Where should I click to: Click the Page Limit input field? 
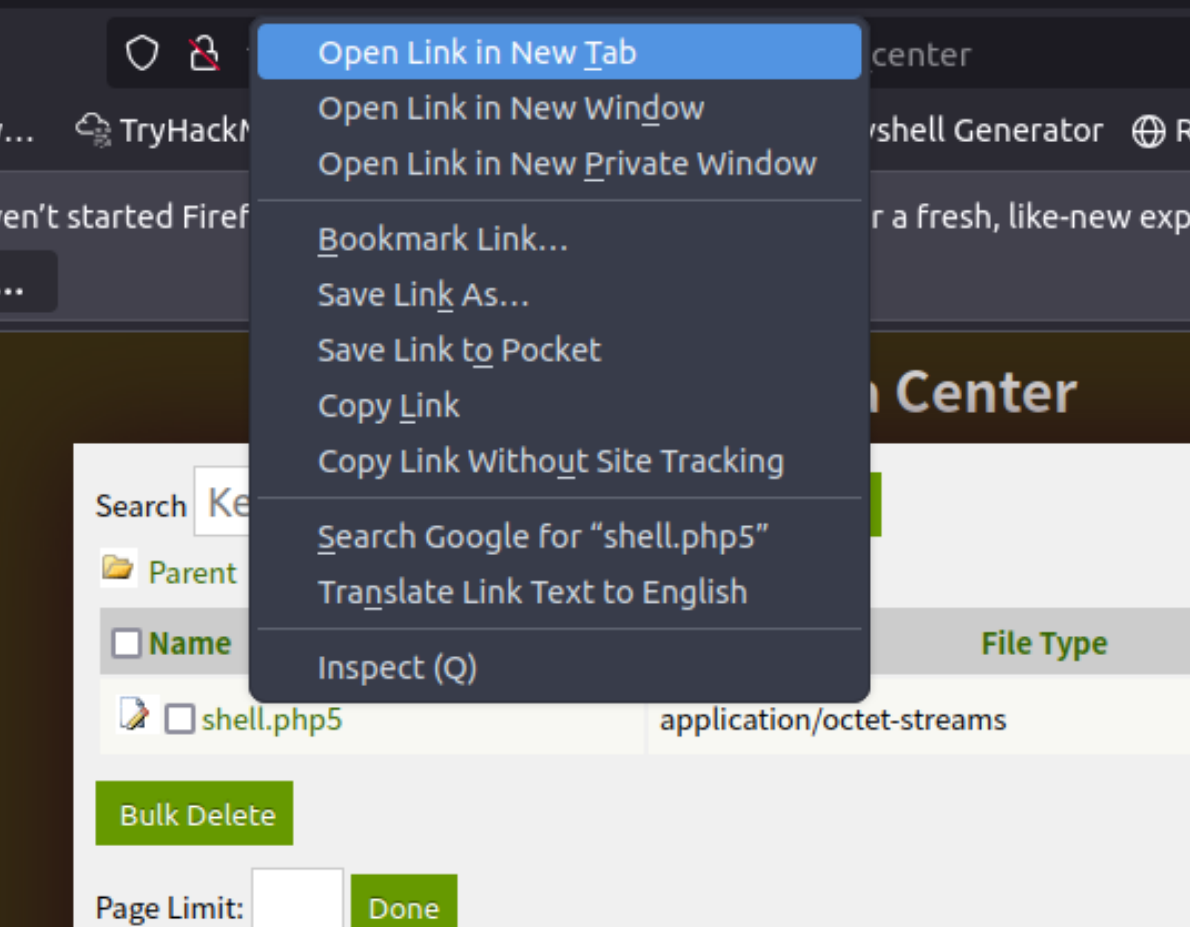pyautogui.click(x=298, y=899)
